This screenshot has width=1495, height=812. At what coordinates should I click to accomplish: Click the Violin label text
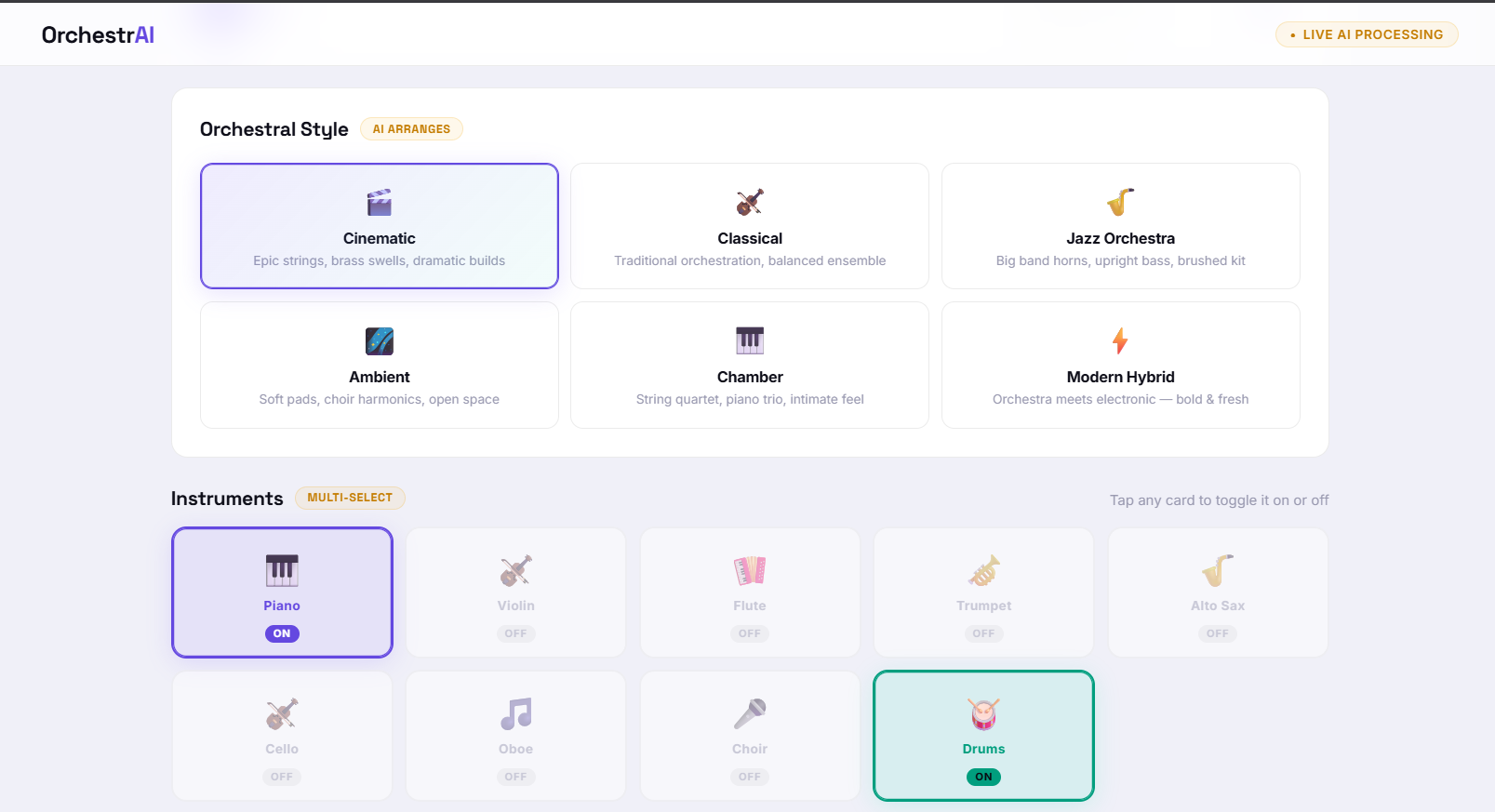pyautogui.click(x=516, y=606)
